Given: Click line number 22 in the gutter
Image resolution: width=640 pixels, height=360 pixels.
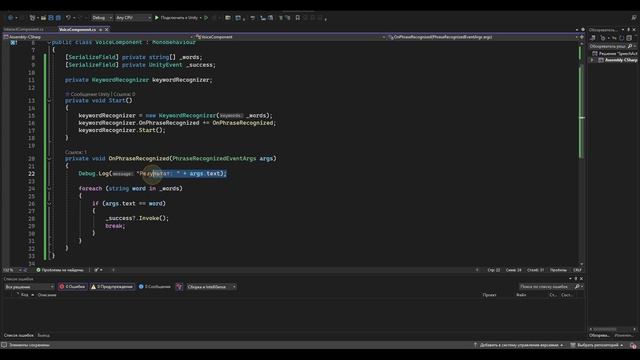Looking at the screenshot, I should [x=31, y=174].
